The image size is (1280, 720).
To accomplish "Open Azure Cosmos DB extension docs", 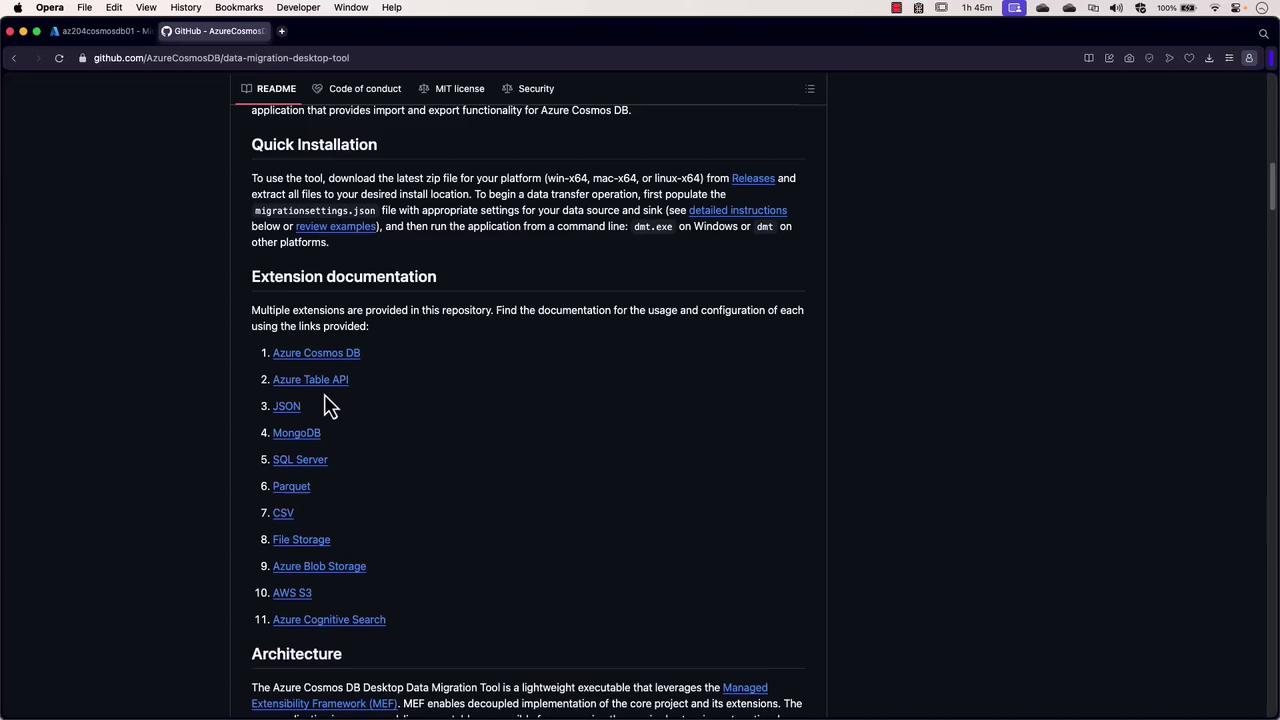I will pos(316,353).
